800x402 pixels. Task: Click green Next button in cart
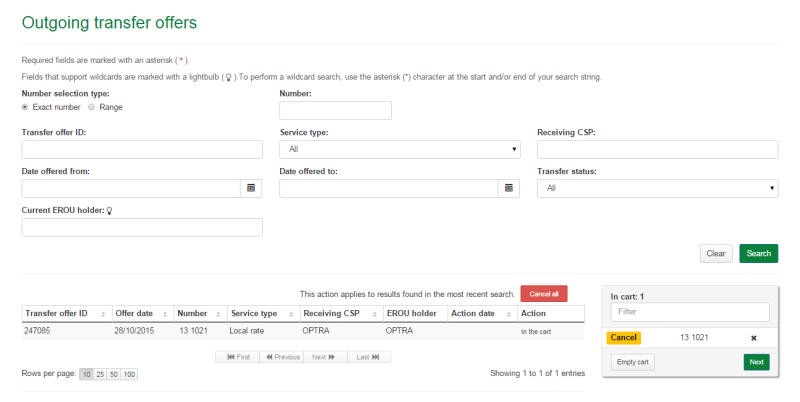[757, 362]
